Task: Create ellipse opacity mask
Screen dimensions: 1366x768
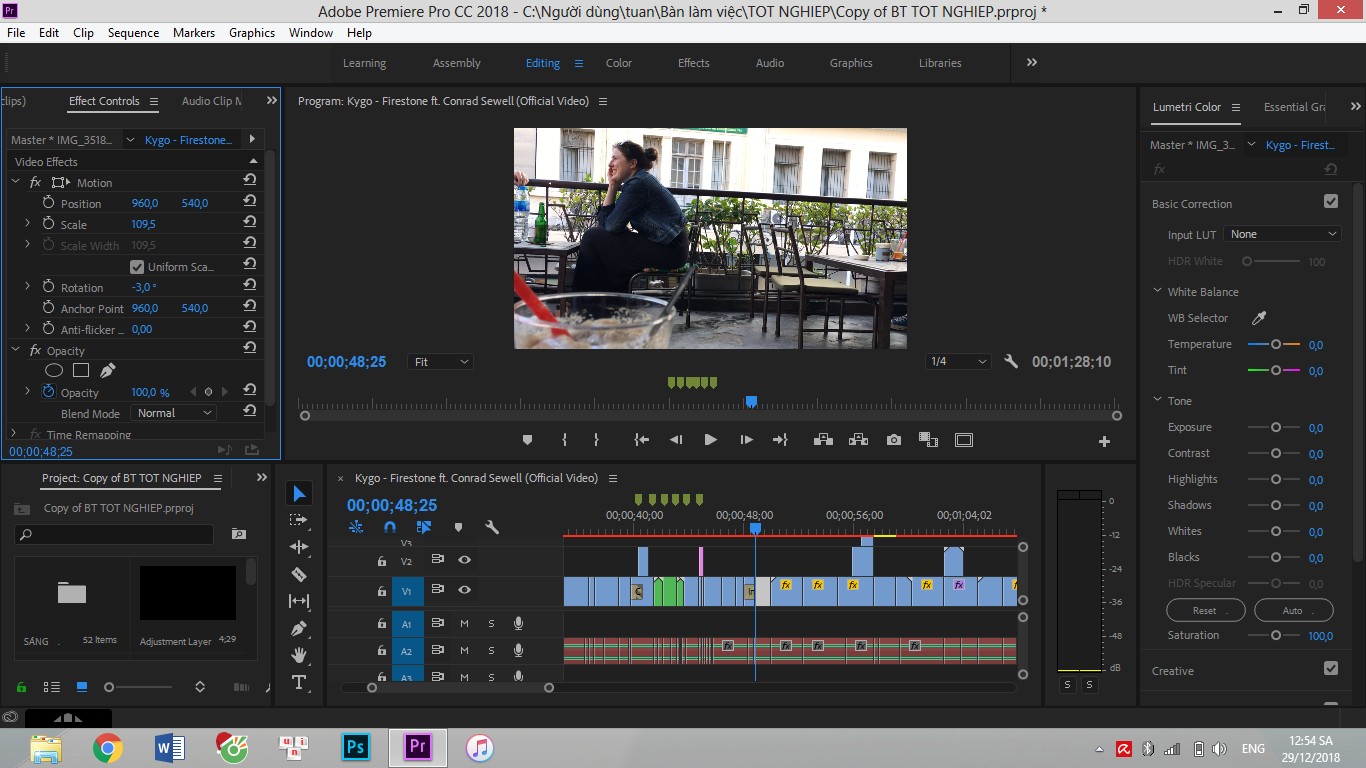Action: [x=54, y=370]
